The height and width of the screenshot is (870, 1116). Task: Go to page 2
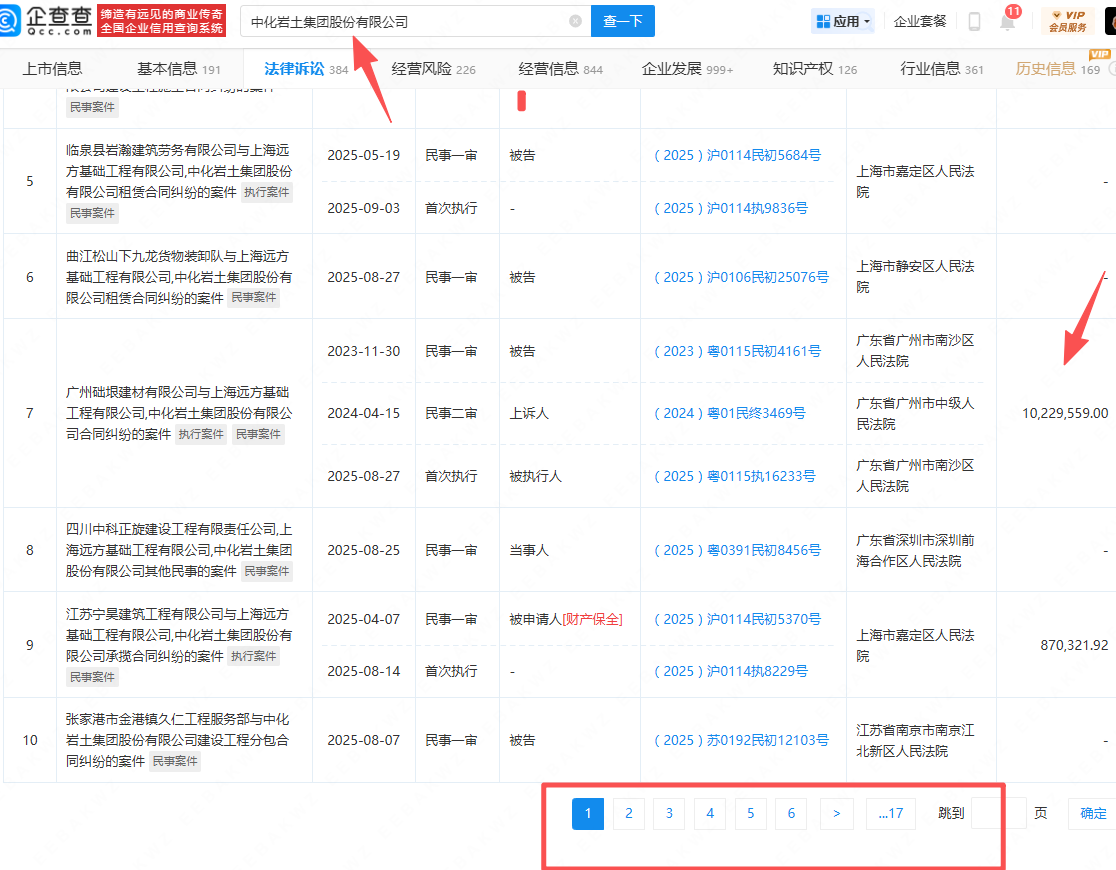(x=628, y=814)
